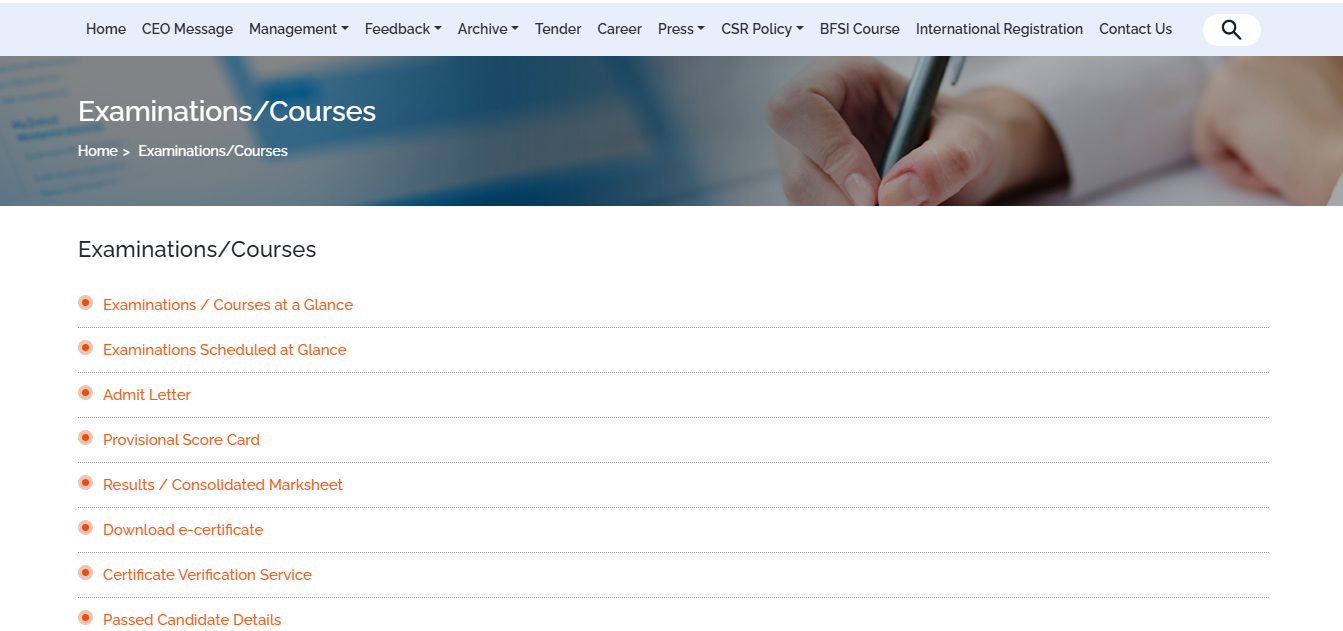Click the search magnifier icon
The image size is (1343, 631).
pos(1231,30)
